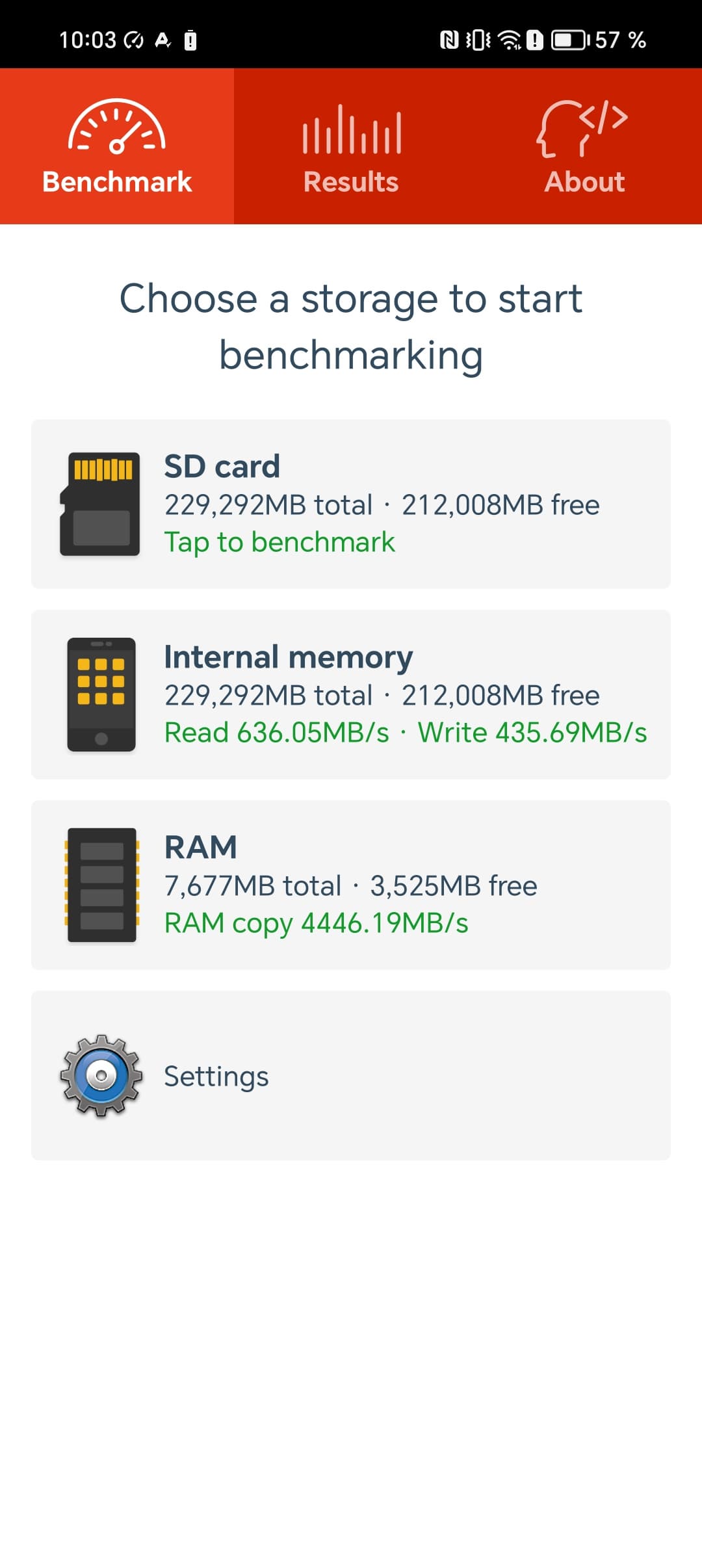Tap the SD card icon
This screenshot has height=1568, width=702.
(x=100, y=504)
